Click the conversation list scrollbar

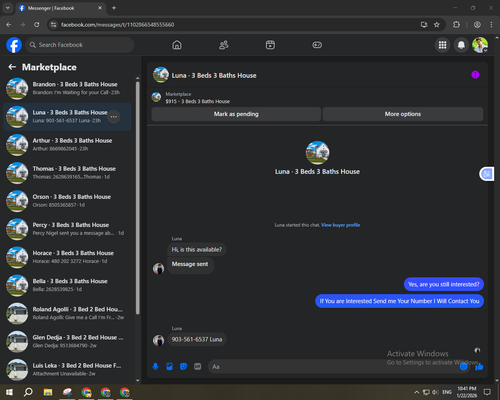(x=138, y=197)
